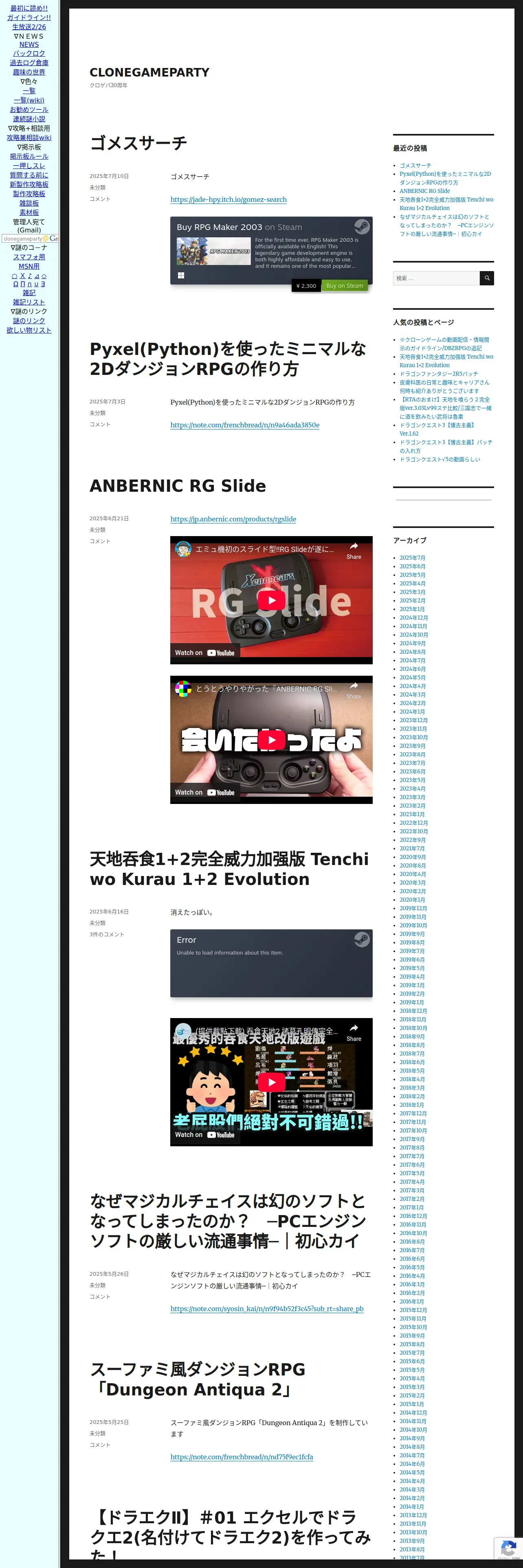
Task: Open 掲示板ルール in left menu
Action: click(29, 156)
